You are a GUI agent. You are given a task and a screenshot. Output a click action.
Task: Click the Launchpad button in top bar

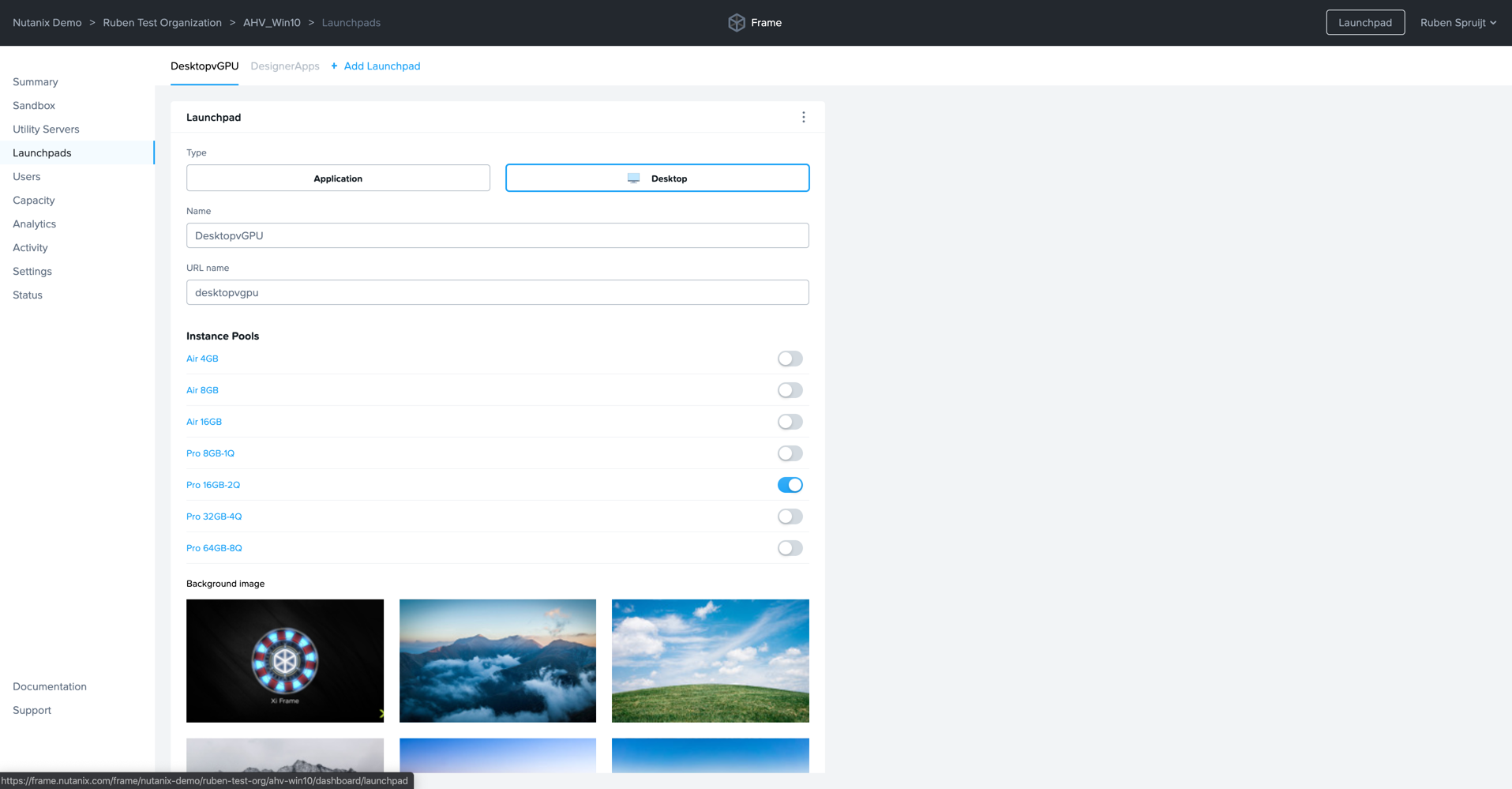[1364, 23]
